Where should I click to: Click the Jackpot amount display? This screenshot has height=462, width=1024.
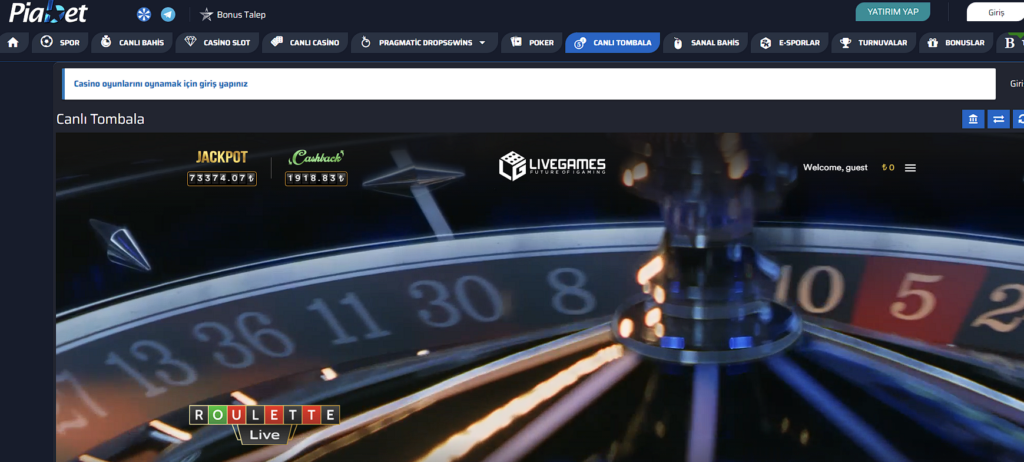tap(221, 178)
